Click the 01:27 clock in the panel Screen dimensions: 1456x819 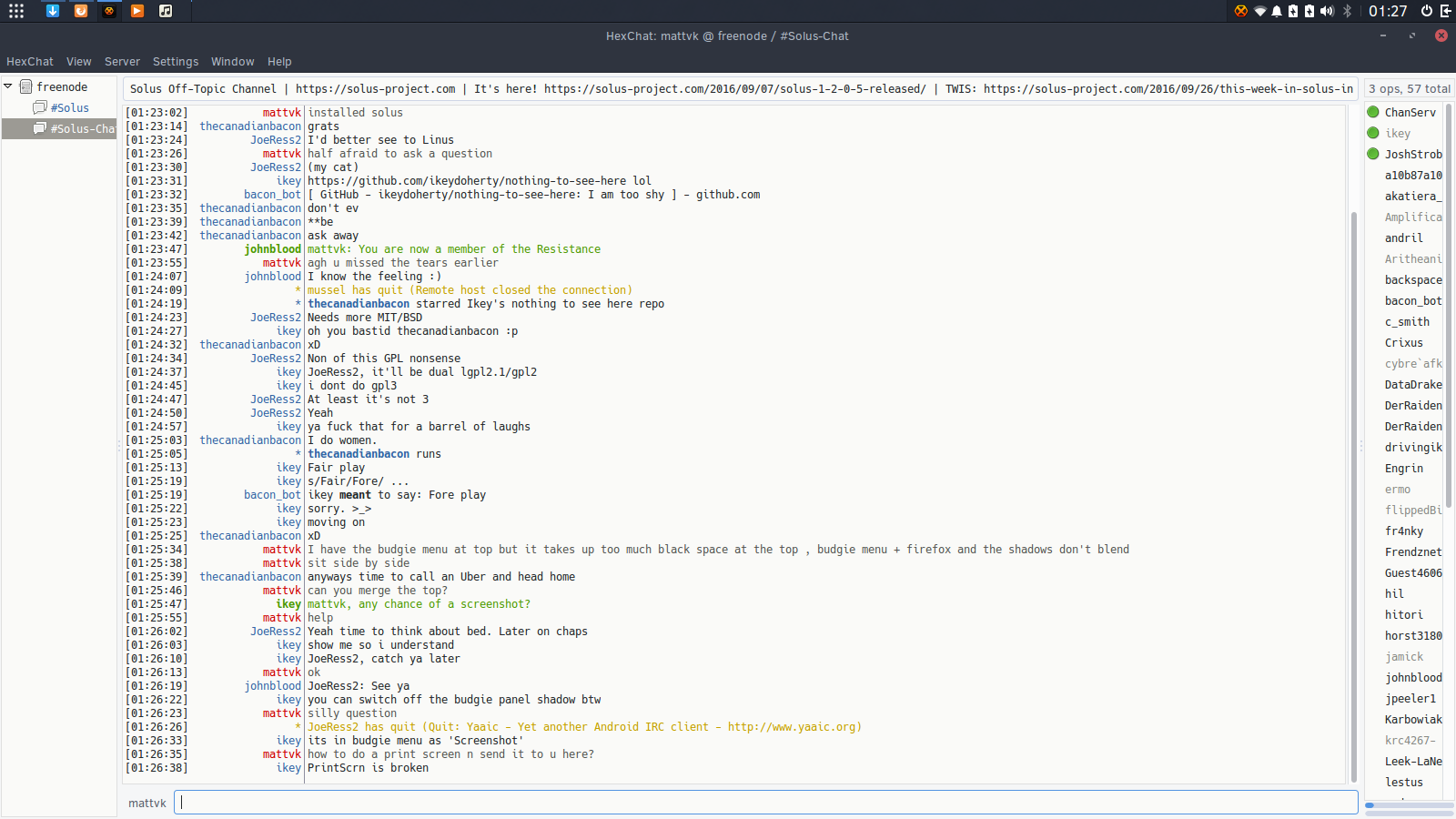click(1388, 11)
